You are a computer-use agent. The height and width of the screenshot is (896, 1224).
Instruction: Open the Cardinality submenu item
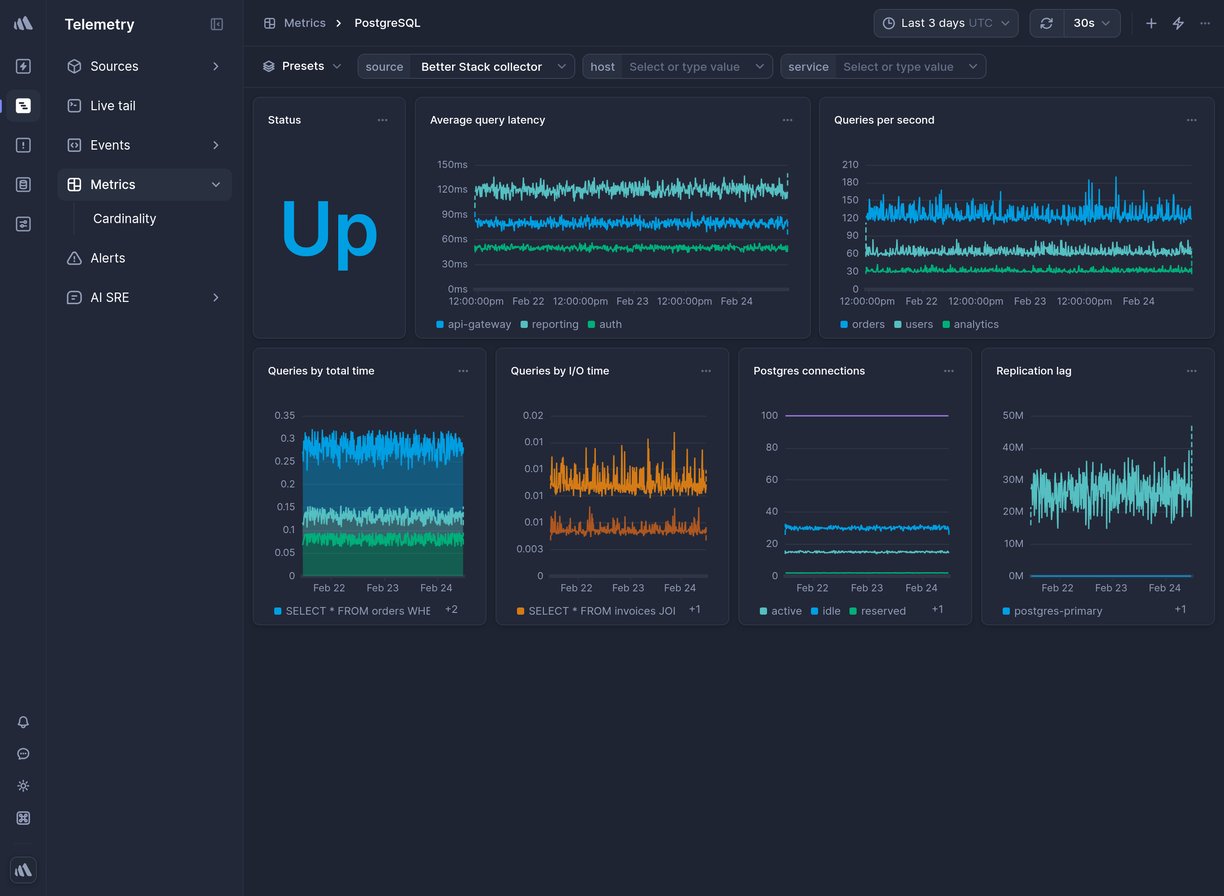coord(124,218)
